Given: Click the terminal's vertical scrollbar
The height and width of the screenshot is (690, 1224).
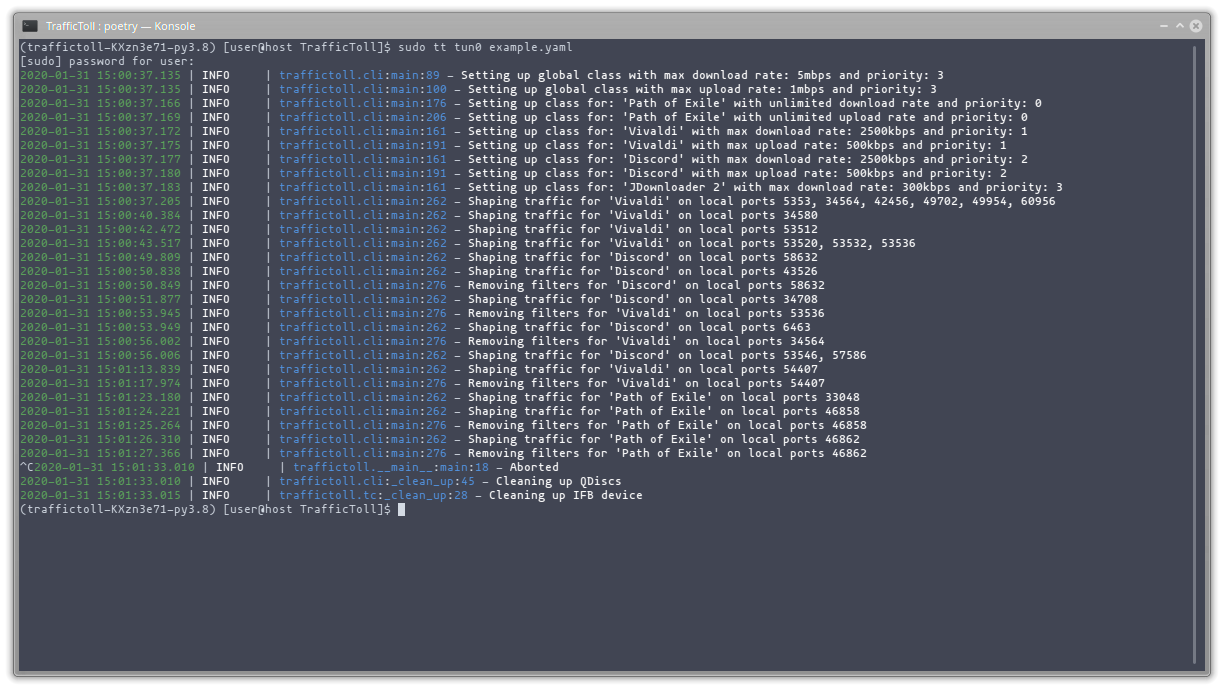Looking at the screenshot, I should [1195, 355].
